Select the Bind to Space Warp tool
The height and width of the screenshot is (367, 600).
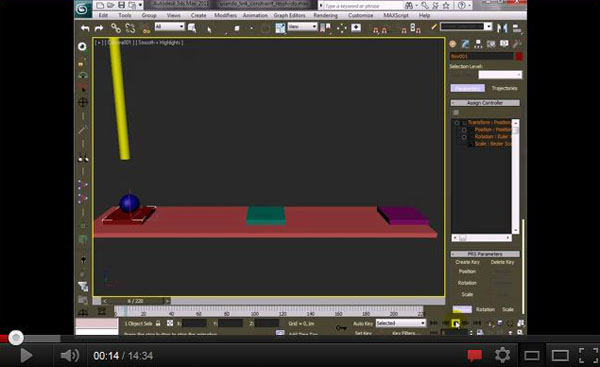[146, 28]
